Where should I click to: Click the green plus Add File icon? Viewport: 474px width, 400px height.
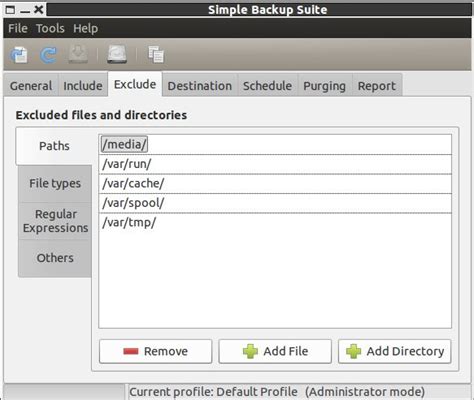[x=250, y=351]
